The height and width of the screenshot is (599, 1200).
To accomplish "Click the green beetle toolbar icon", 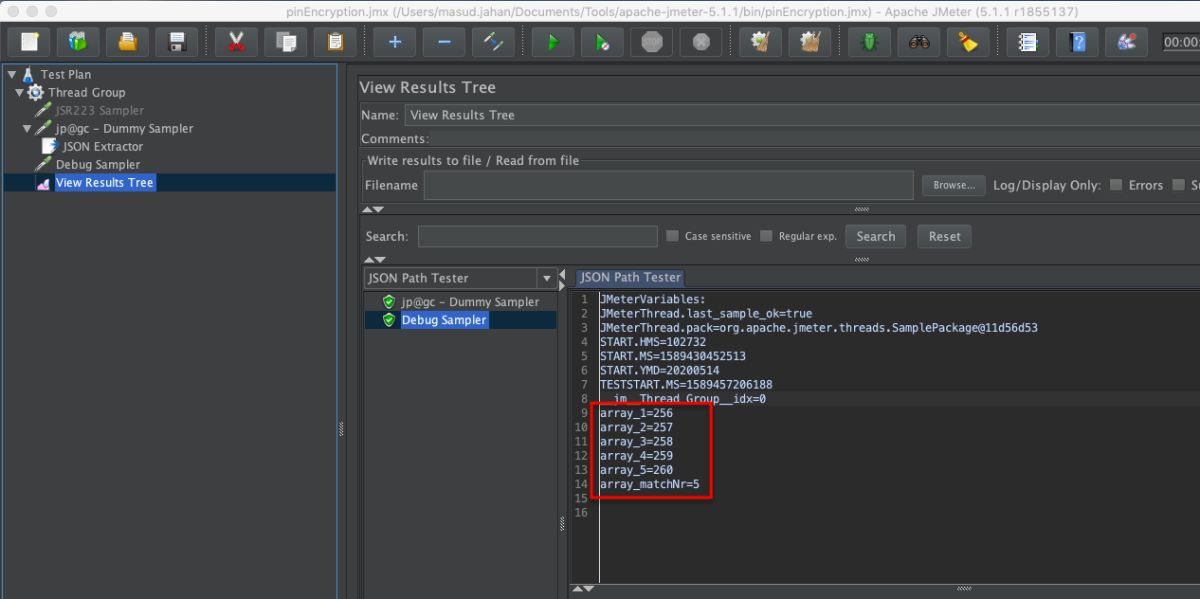I will tap(869, 42).
